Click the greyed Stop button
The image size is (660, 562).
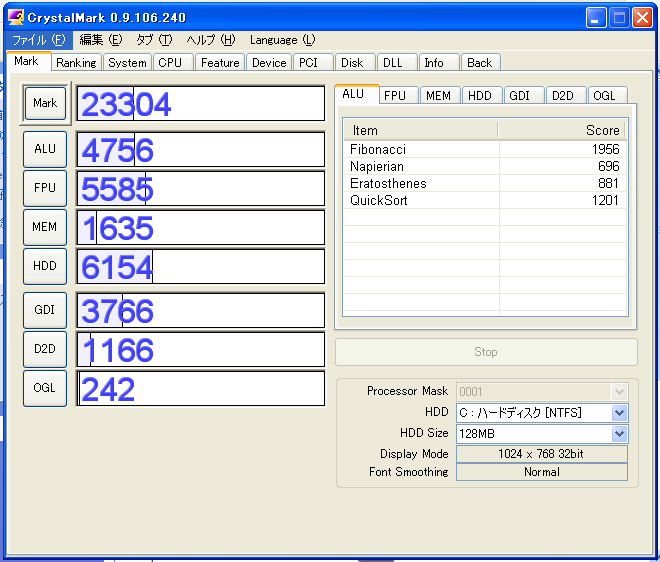pyautogui.click(x=486, y=352)
